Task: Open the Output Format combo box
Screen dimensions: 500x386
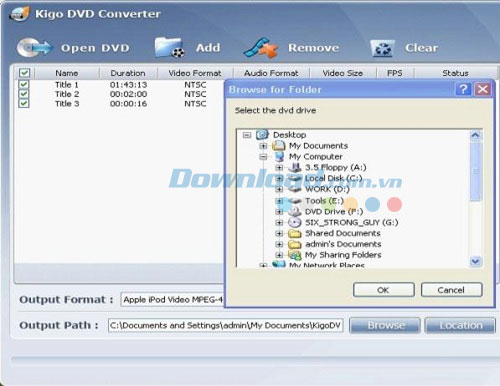Action: pos(173,299)
